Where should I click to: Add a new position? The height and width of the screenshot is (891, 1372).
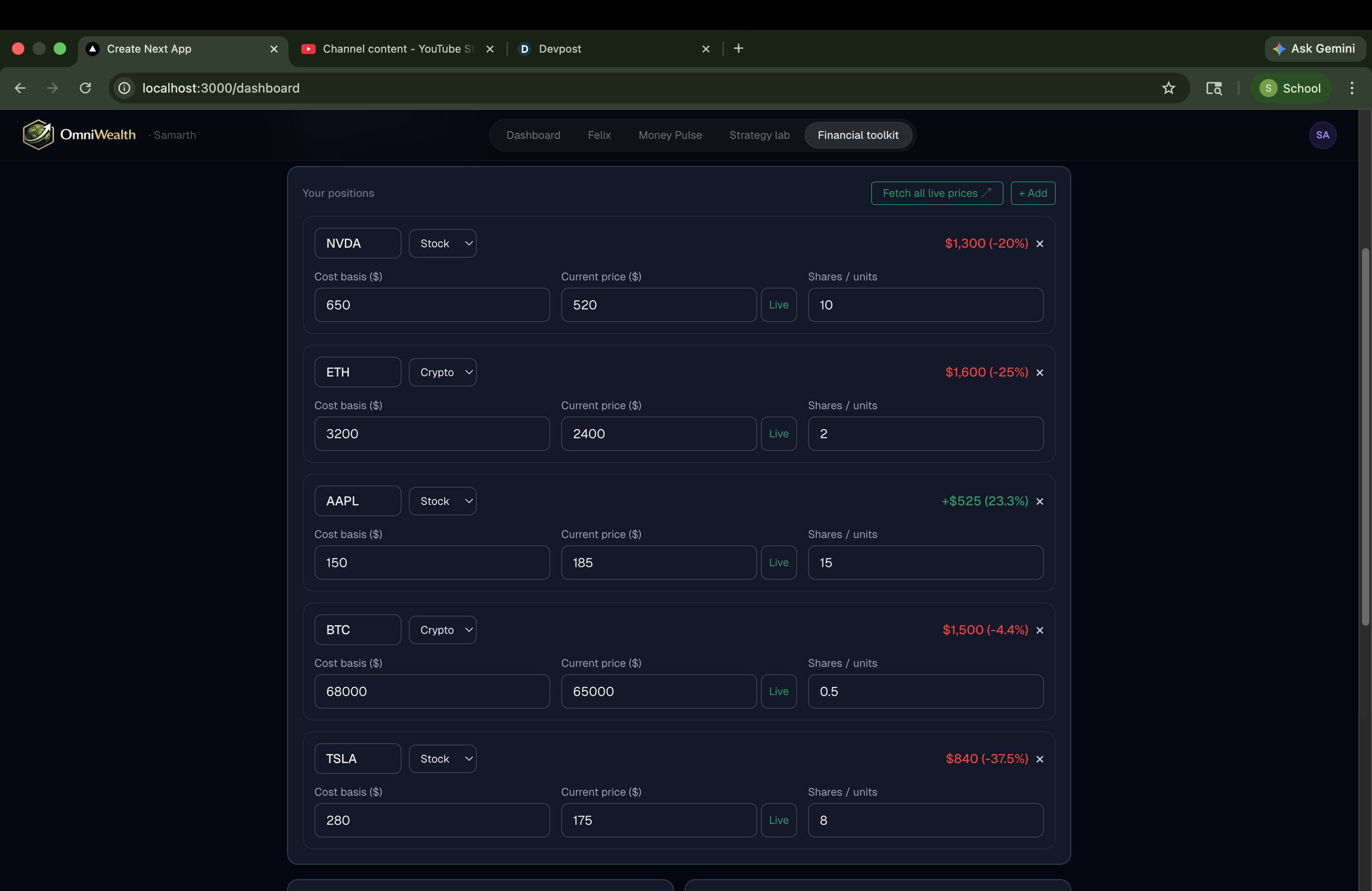(x=1033, y=193)
